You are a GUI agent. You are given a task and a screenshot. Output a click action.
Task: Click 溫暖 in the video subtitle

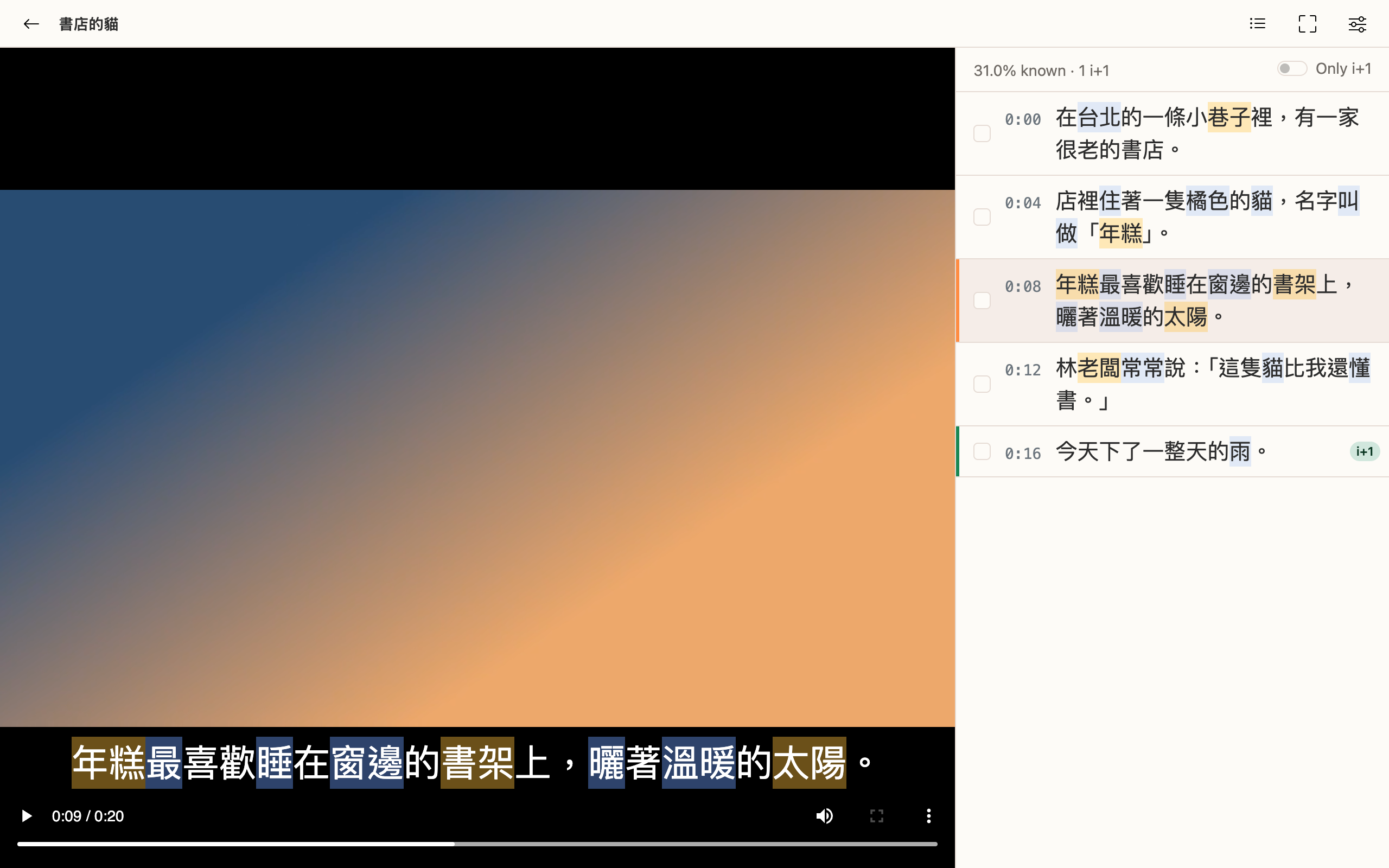(698, 762)
